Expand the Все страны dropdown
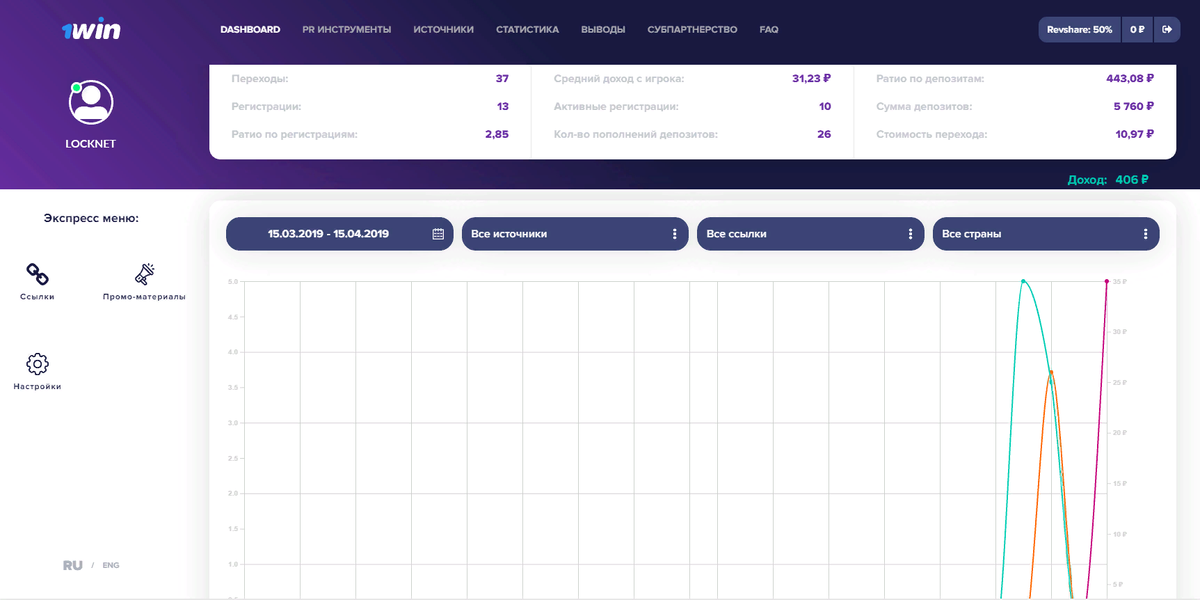Screen dimensions: 1200x600 1046,234
